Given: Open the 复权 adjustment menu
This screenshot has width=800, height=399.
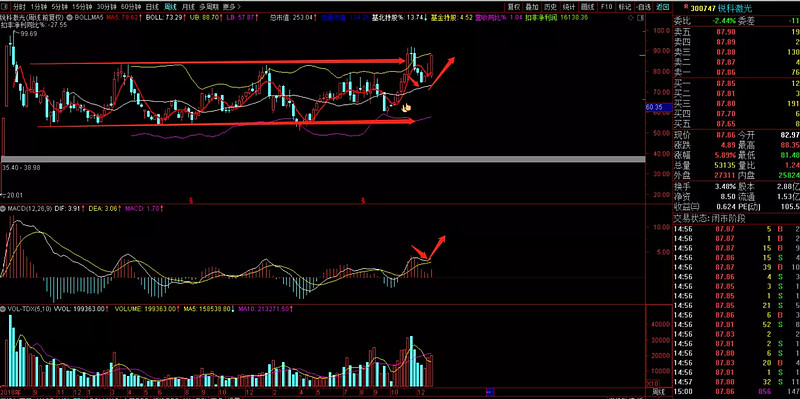Looking at the screenshot, I should tap(514, 7).
